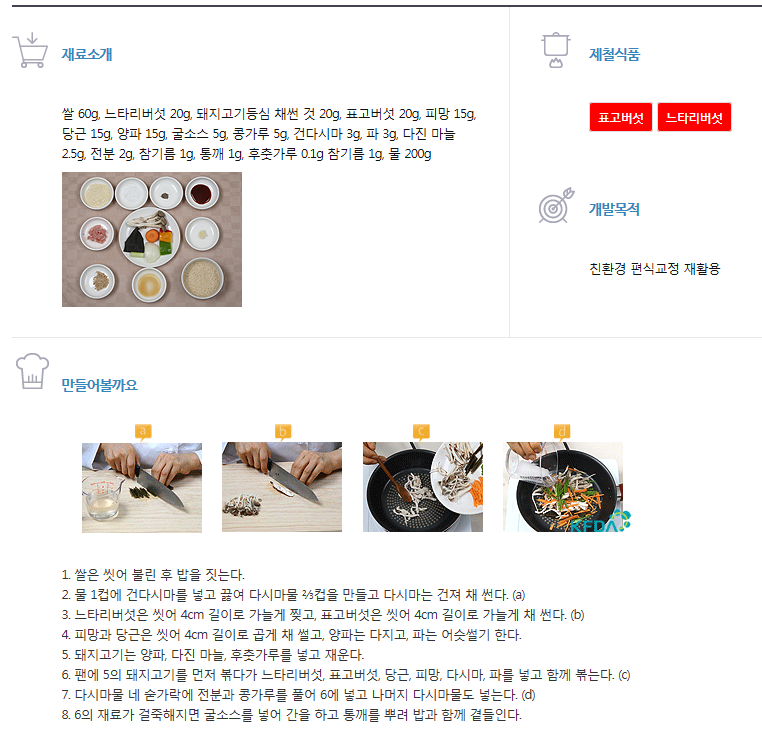Click the cooking pot icon beside 제철식품
The image size is (762, 745).
[556, 50]
